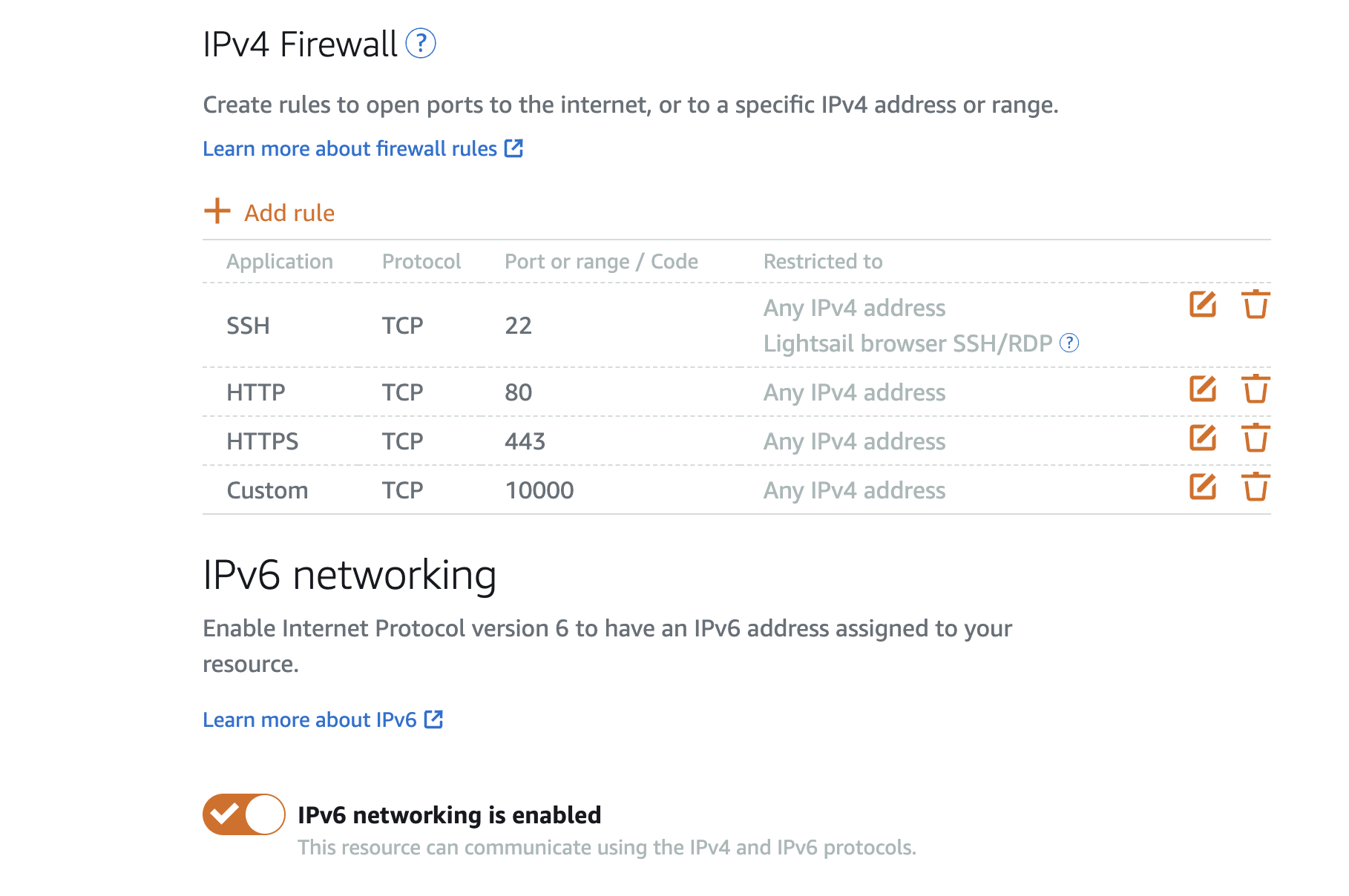Edit the Custom port 10000 rule
This screenshot has height=896, width=1349.
click(x=1202, y=487)
